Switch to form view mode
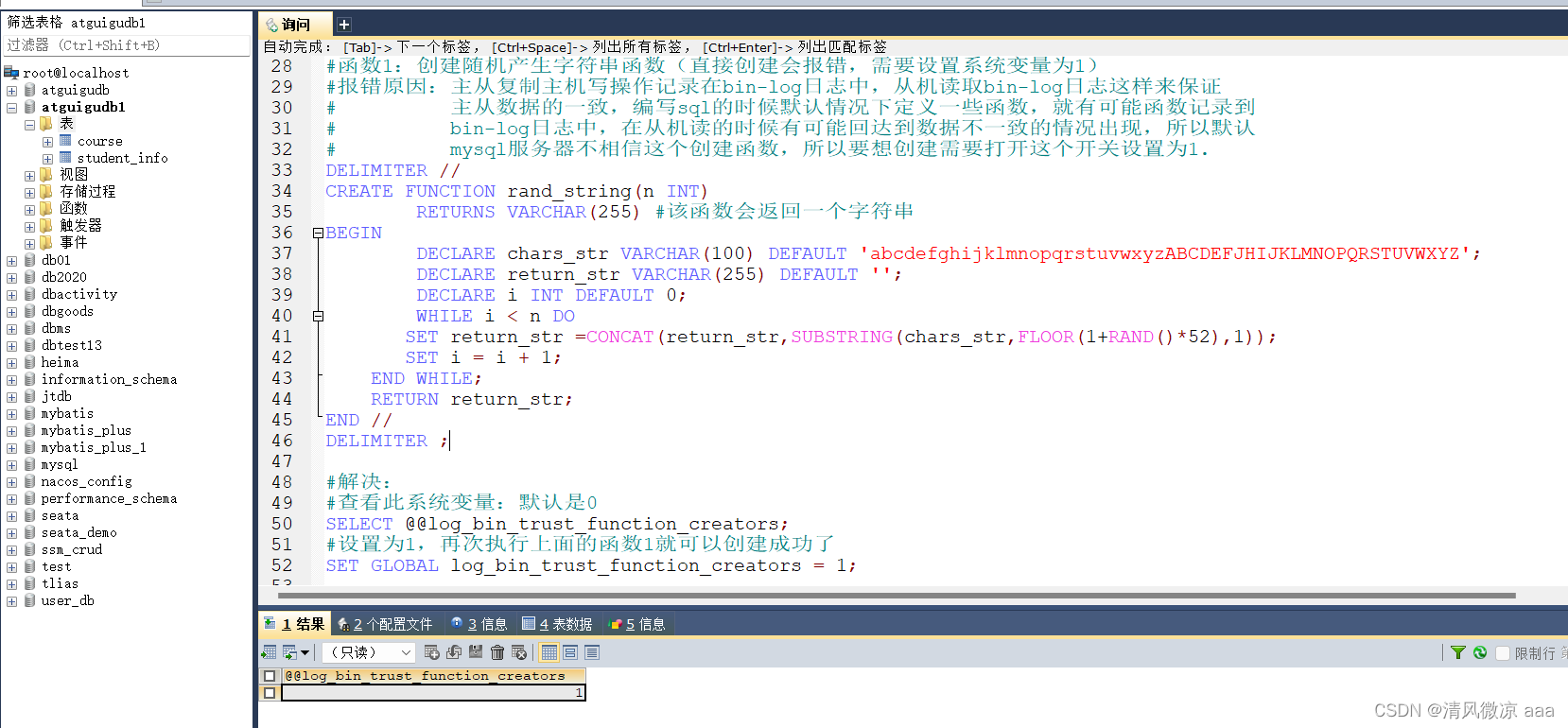 (570, 652)
